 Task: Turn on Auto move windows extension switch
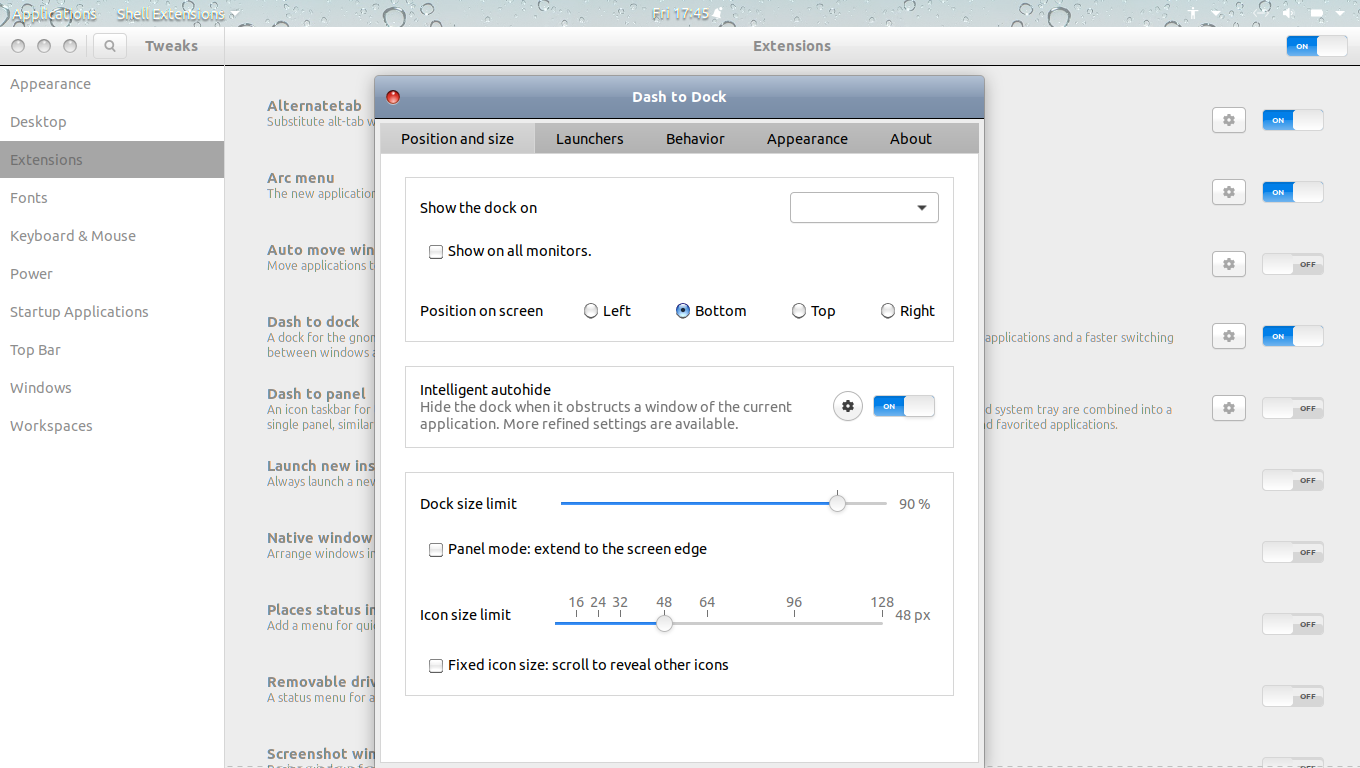[x=1293, y=264]
